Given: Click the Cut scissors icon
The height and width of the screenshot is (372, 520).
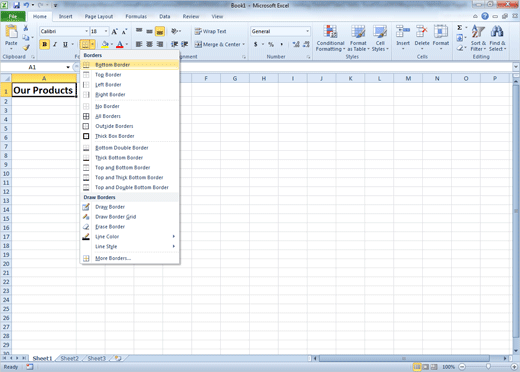Looking at the screenshot, I should 26,29.
